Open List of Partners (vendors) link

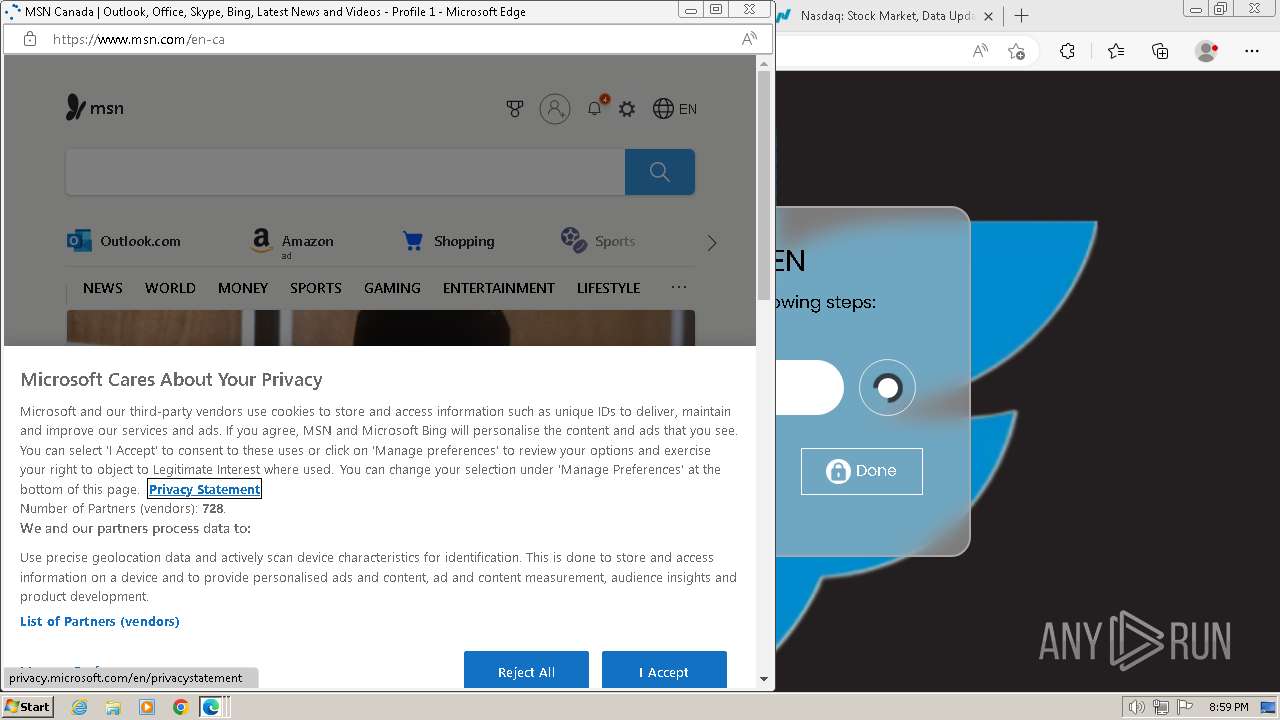(100, 621)
